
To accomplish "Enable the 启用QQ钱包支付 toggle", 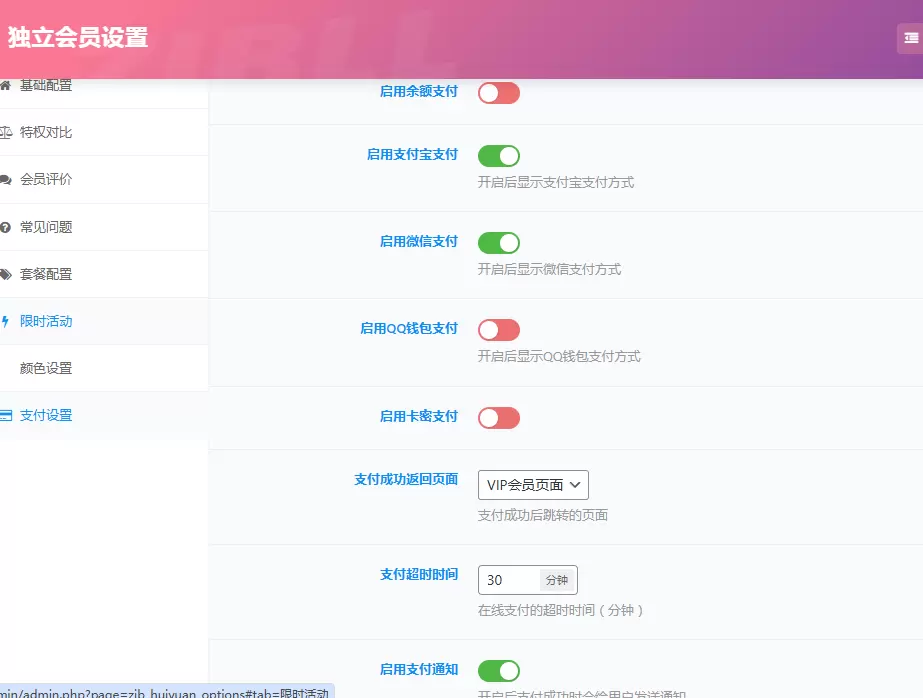I will point(499,330).
